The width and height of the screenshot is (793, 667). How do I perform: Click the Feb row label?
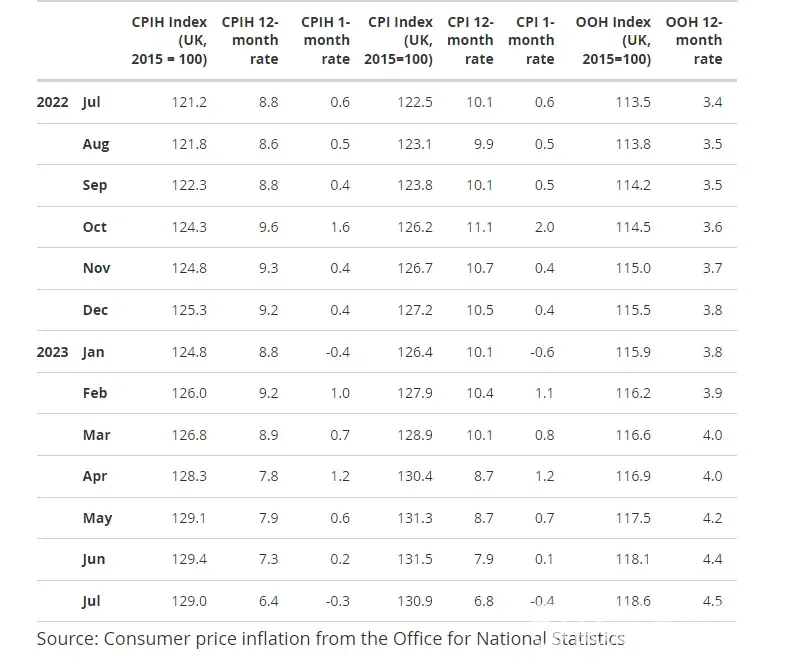(95, 393)
